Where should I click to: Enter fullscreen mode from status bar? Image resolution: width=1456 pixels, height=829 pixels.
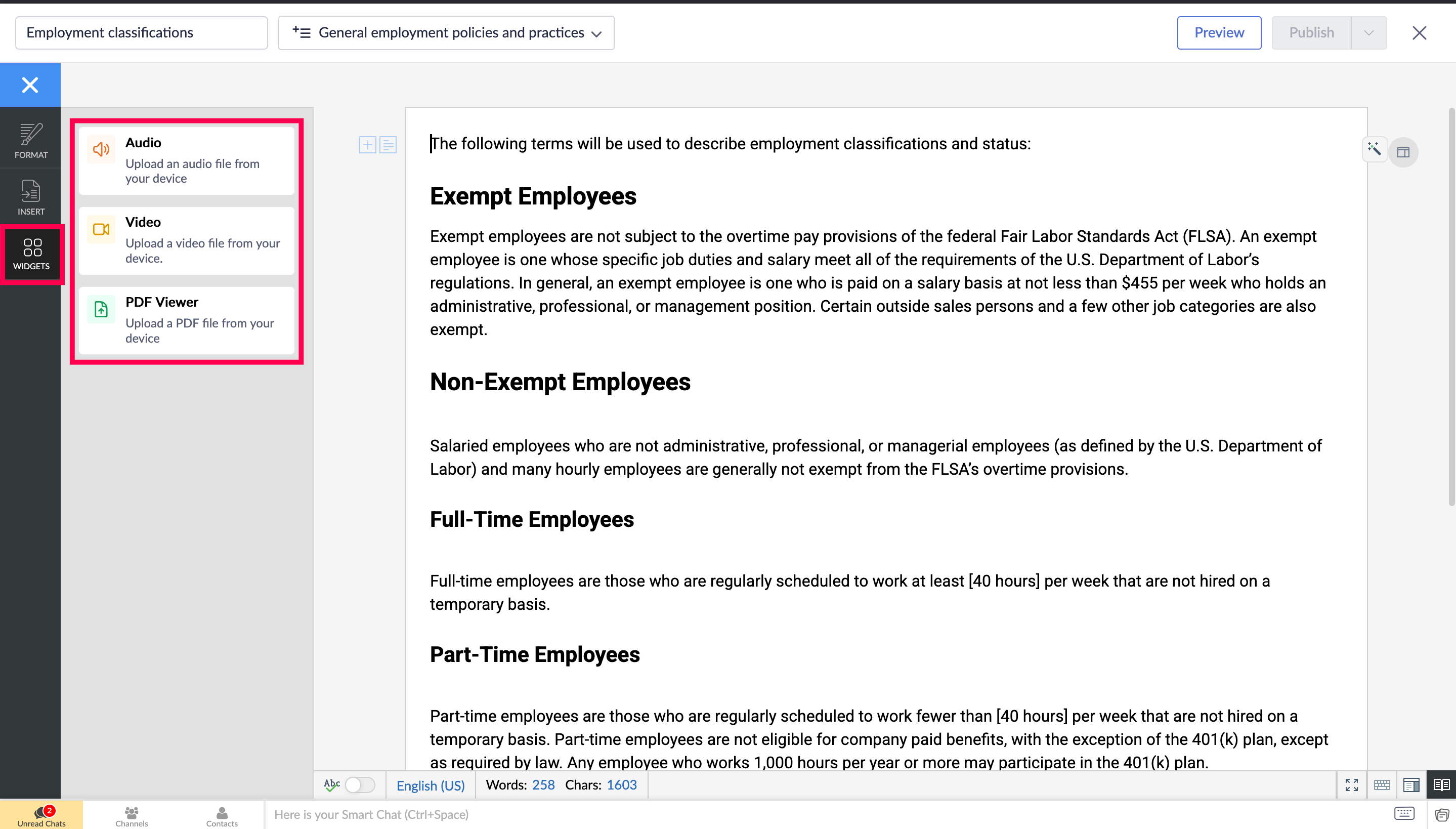coord(1351,784)
